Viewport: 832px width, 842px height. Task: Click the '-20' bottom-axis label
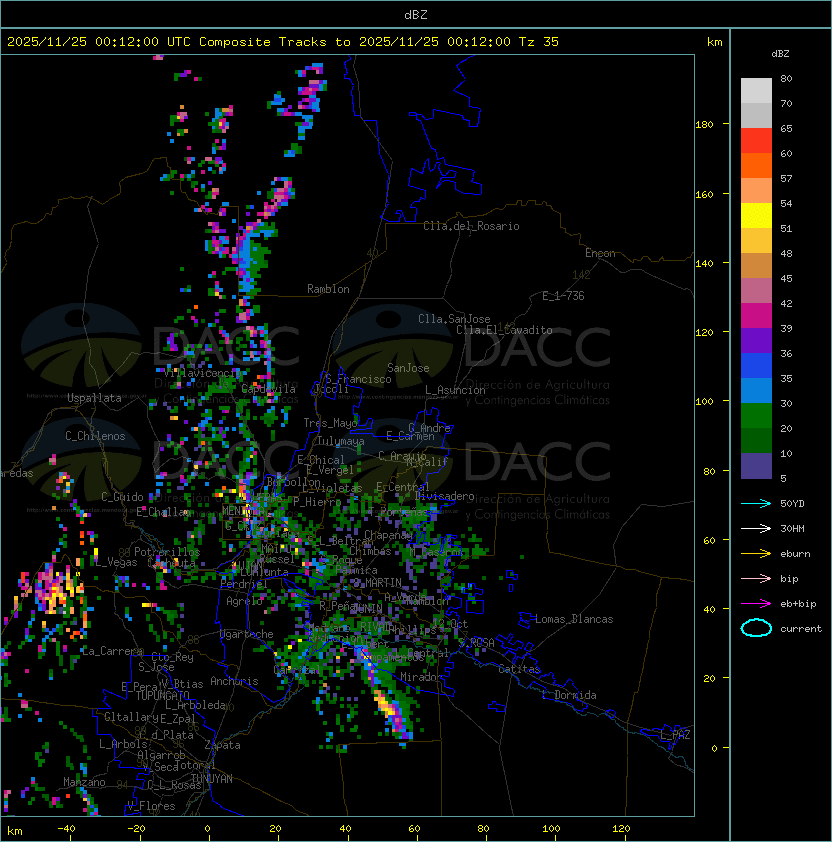click(x=136, y=829)
